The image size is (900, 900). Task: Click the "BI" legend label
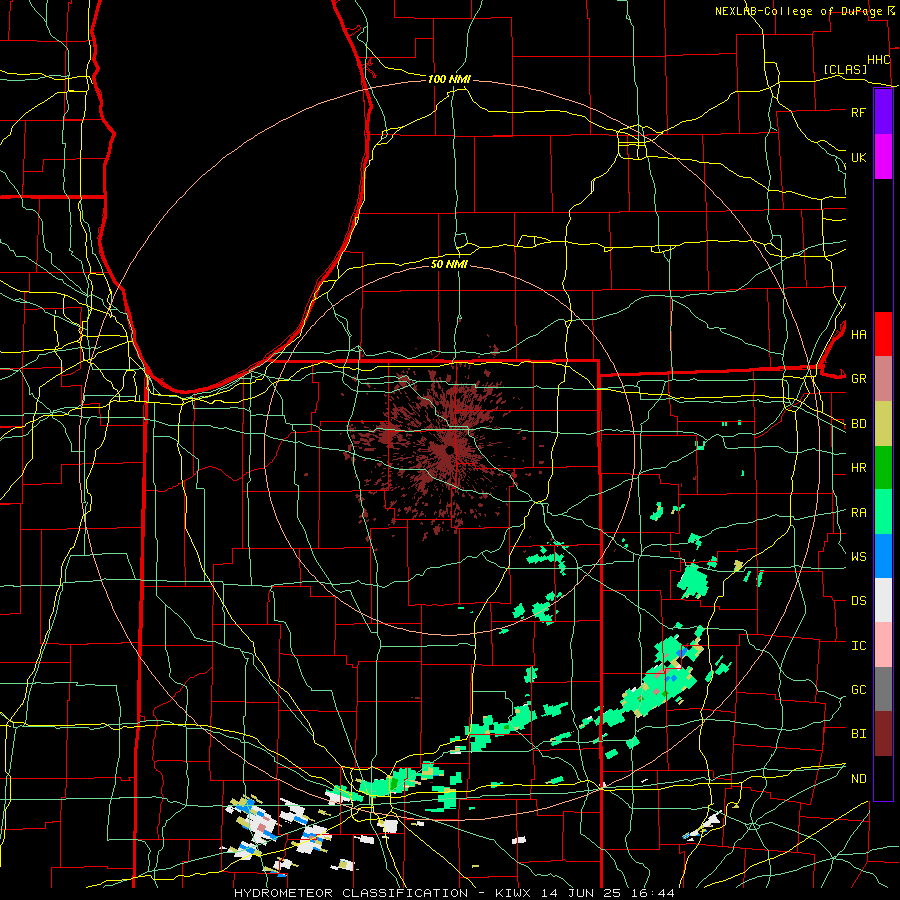pyautogui.click(x=858, y=734)
